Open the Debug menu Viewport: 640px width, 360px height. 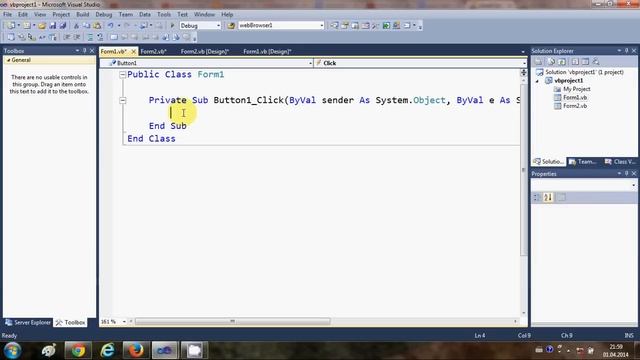tap(104, 14)
